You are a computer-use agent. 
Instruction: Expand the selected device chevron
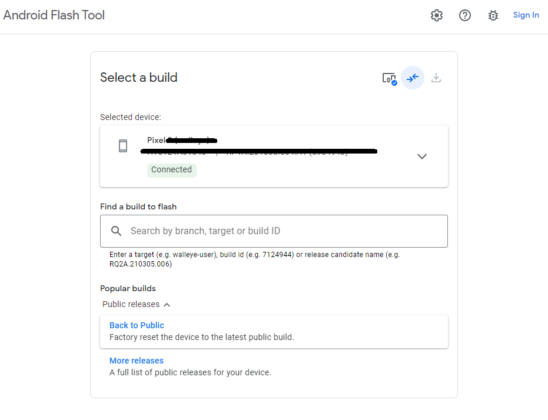click(422, 156)
